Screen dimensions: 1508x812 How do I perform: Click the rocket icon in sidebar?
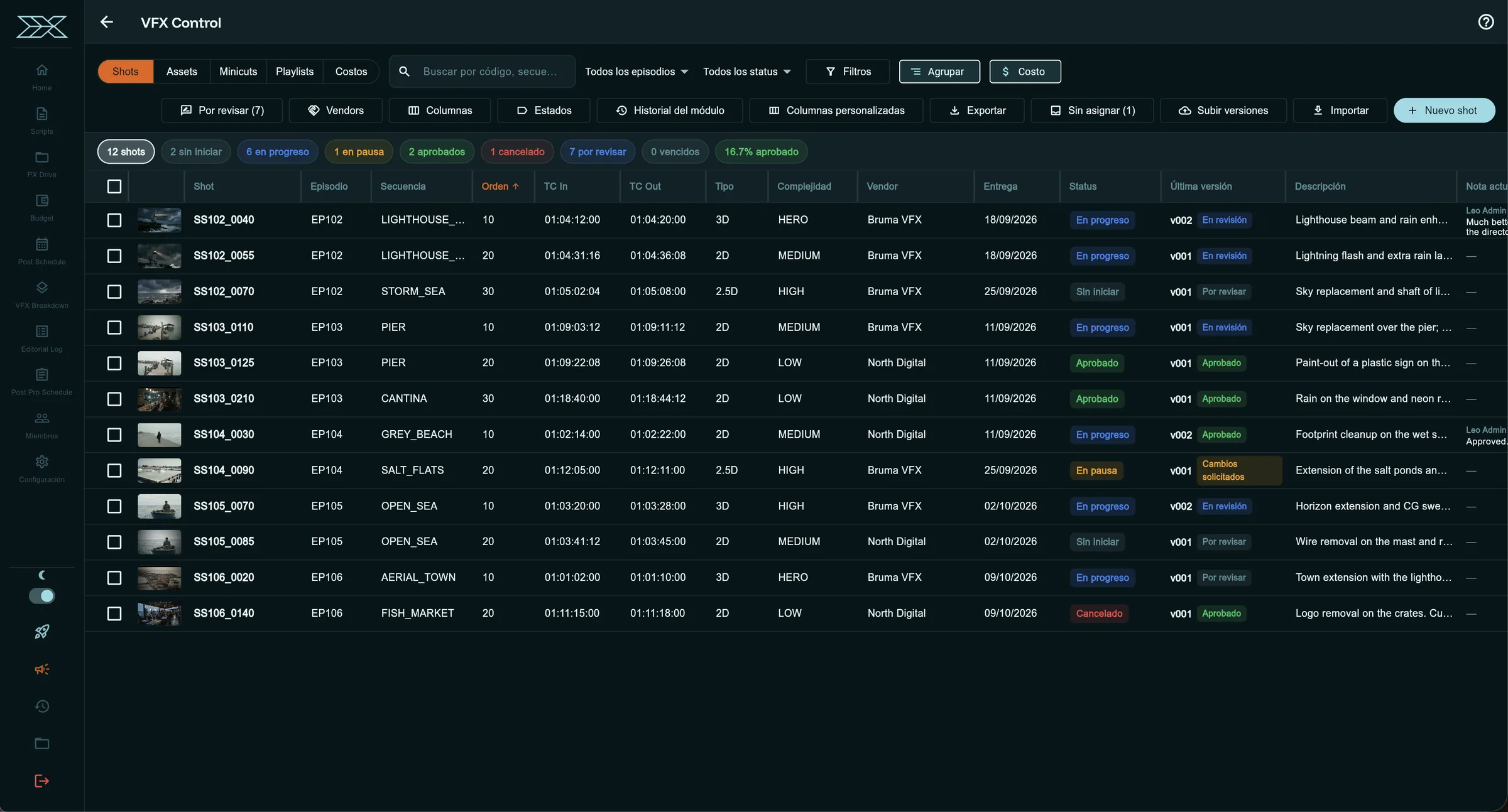tap(42, 632)
